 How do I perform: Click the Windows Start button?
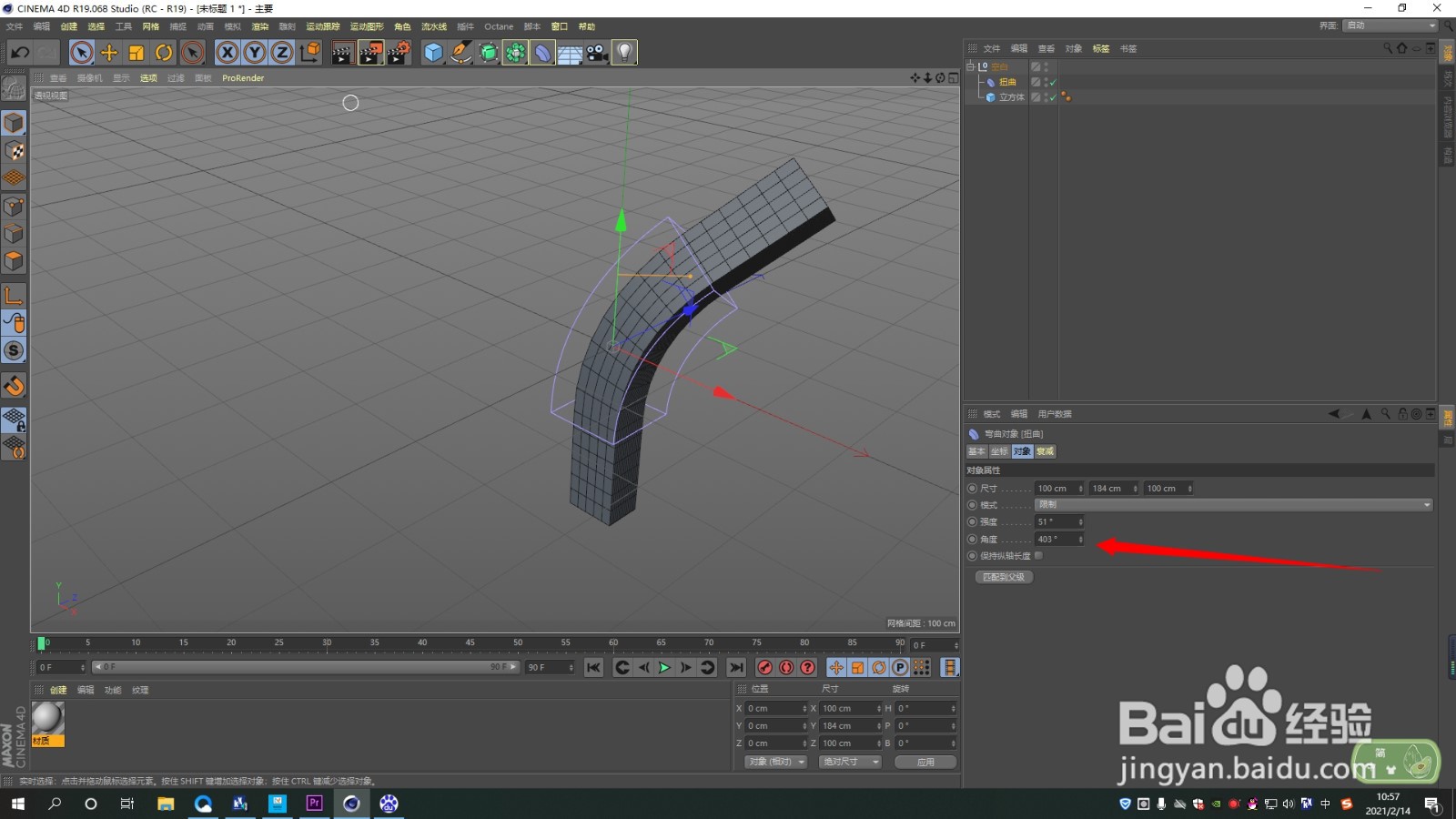(17, 804)
